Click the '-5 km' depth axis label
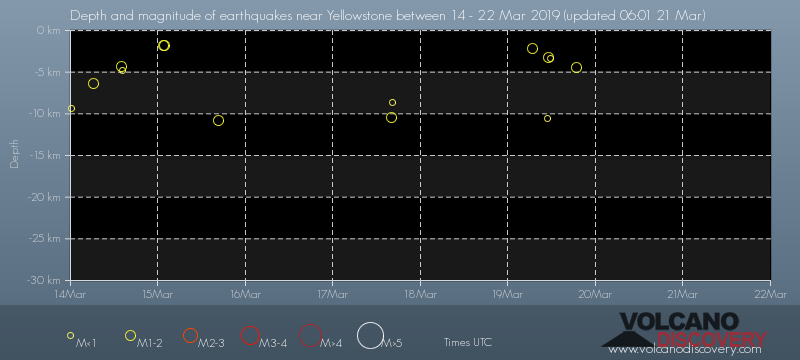This screenshot has width=800, height=360. (47, 72)
